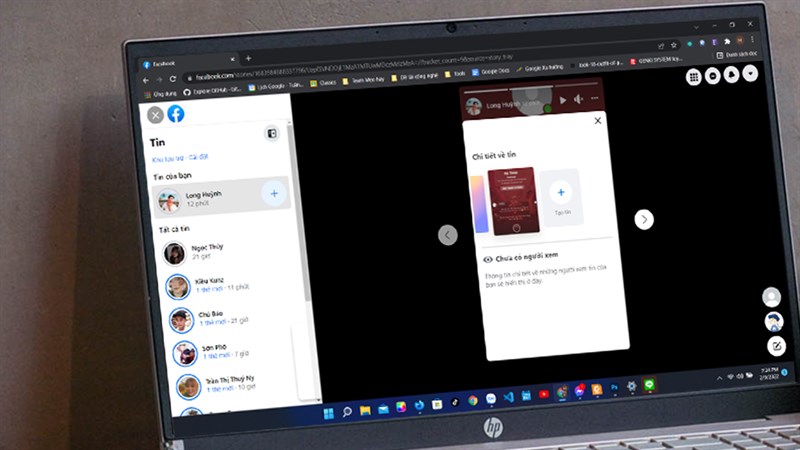Image resolution: width=800 pixels, height=450 pixels.
Task: Open the Classes bookmark
Action: (323, 83)
